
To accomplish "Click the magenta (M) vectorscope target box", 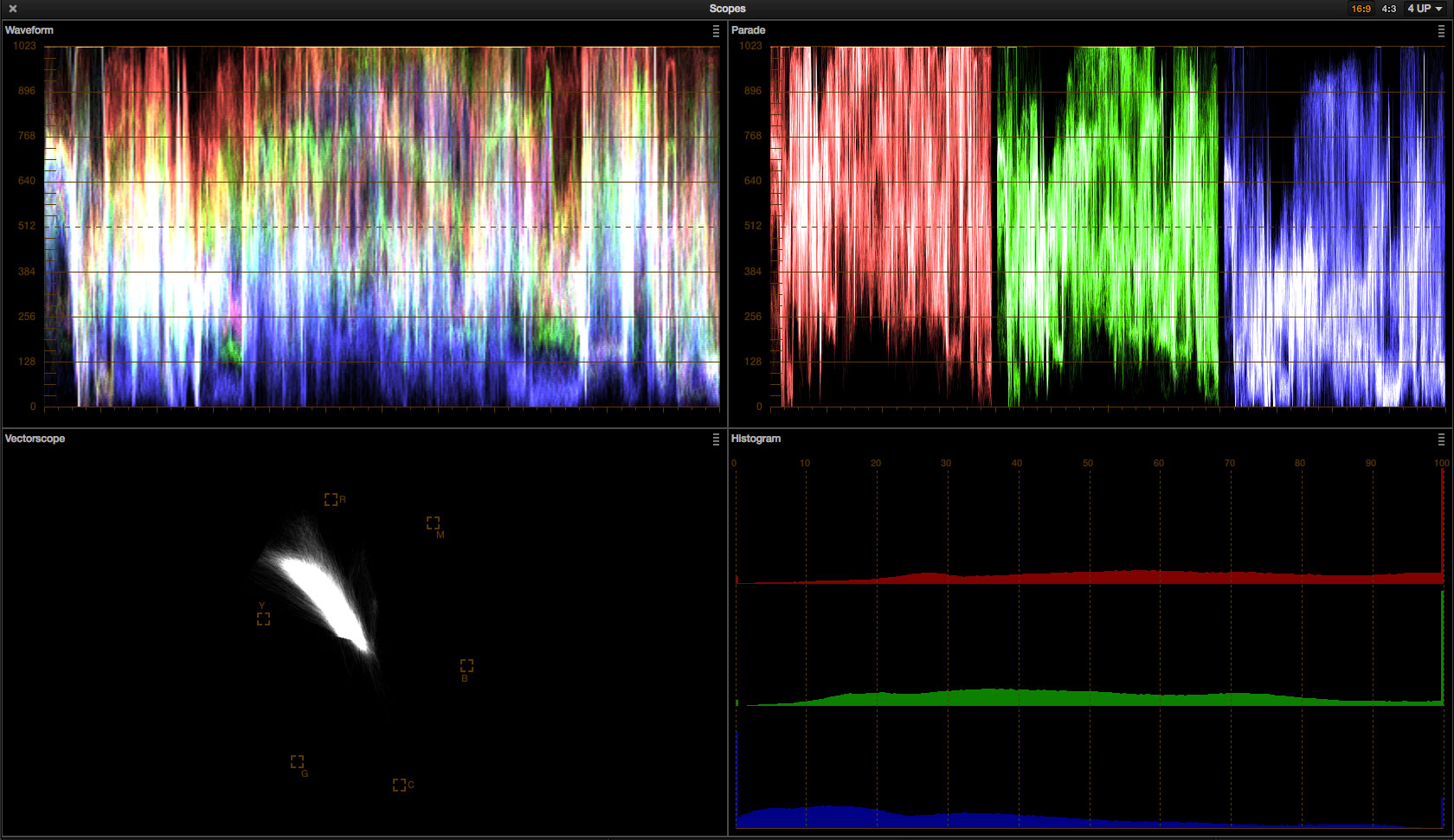I will pos(433,523).
